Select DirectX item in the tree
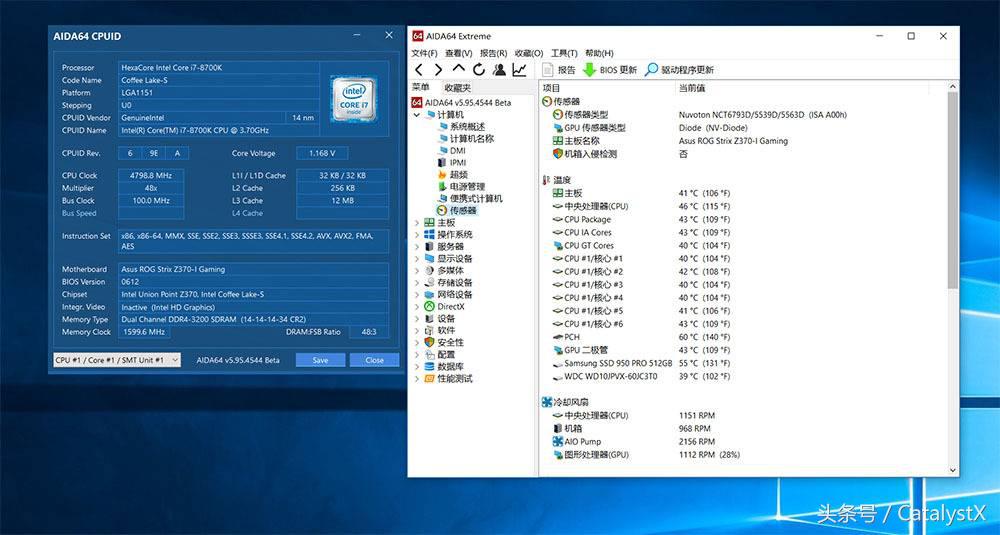Screen dimensions: 1000x535 tap(450, 307)
